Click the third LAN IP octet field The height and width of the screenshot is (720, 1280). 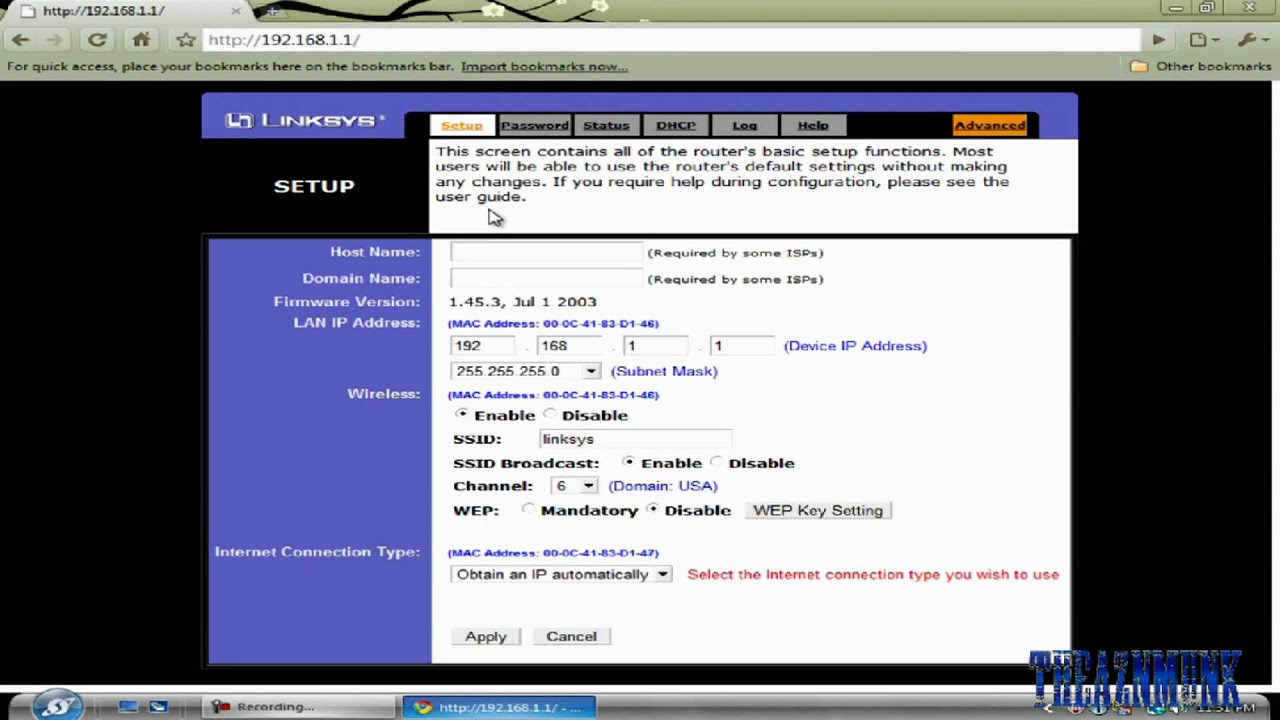point(656,345)
